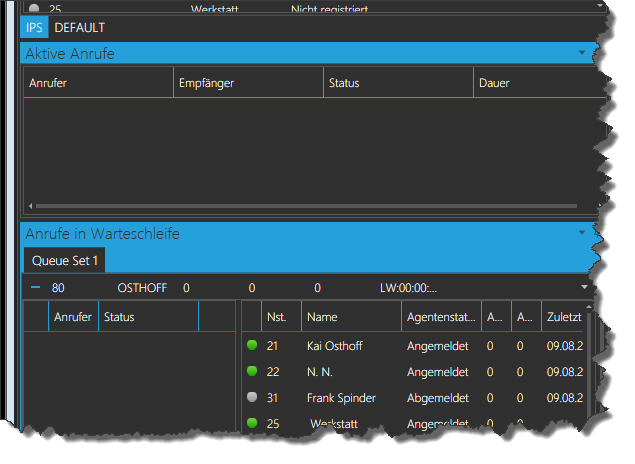Image resolution: width=635 pixels, height=464 pixels.
Task: Click the Nst. column header
Action: click(281, 317)
